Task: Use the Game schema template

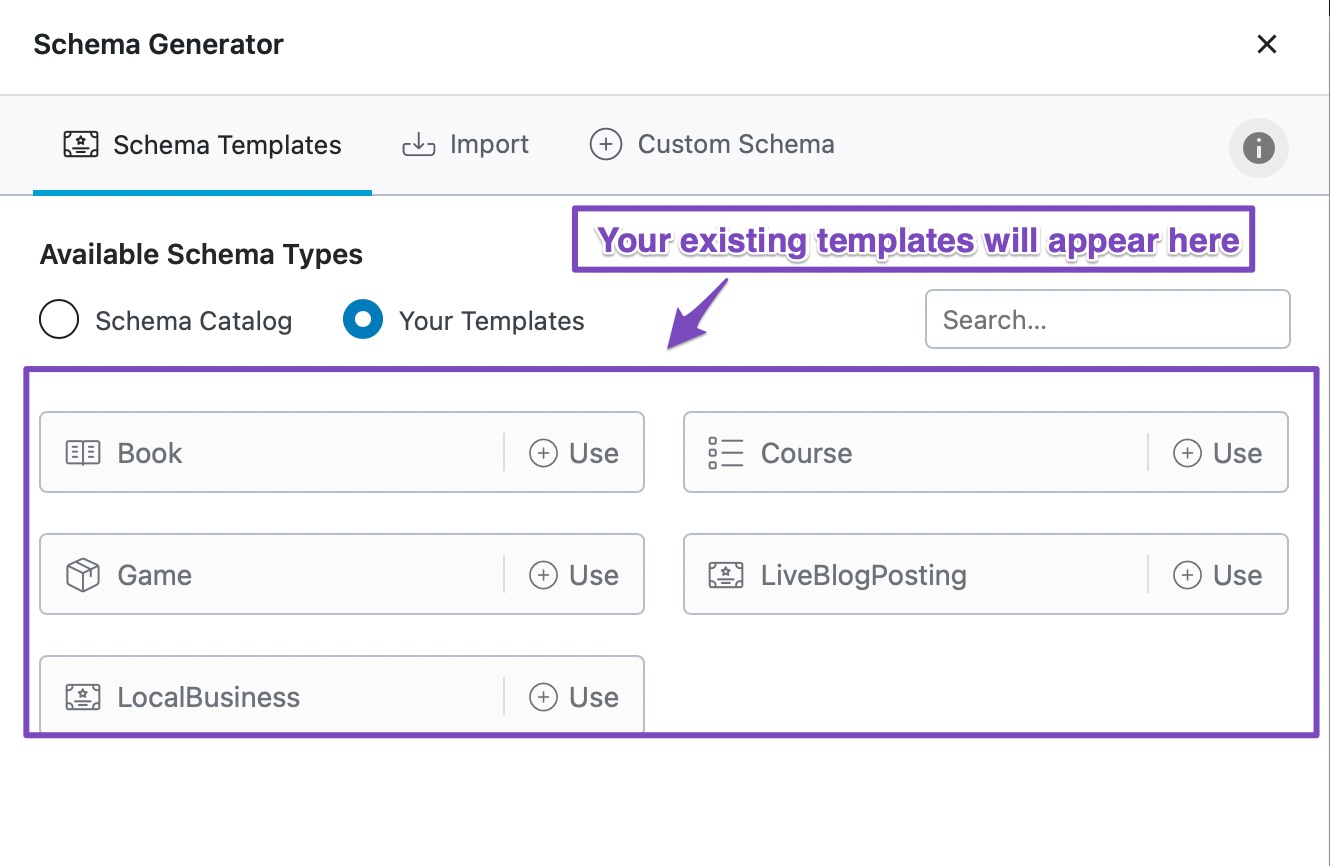Action: tap(574, 575)
